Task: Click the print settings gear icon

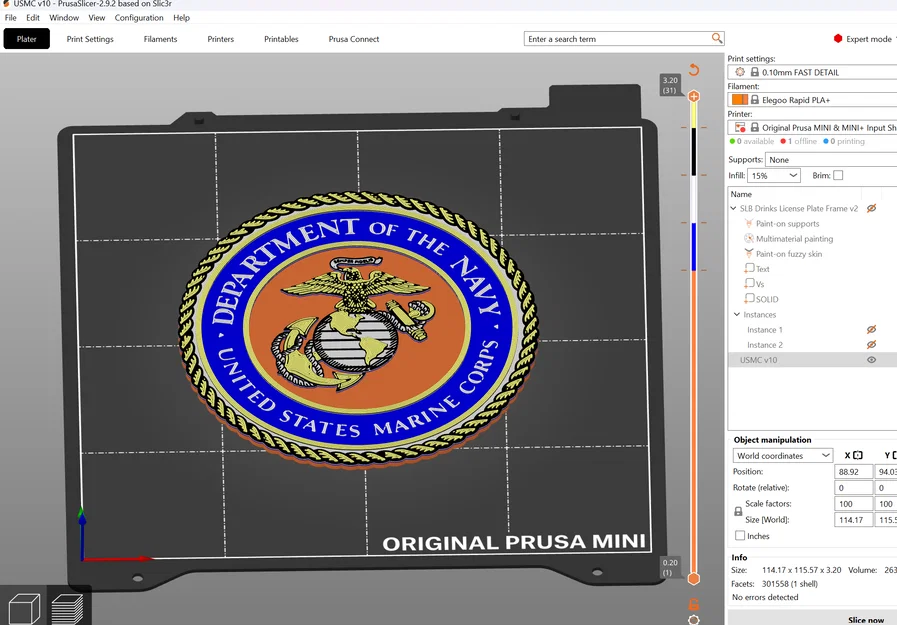Action: (x=740, y=72)
